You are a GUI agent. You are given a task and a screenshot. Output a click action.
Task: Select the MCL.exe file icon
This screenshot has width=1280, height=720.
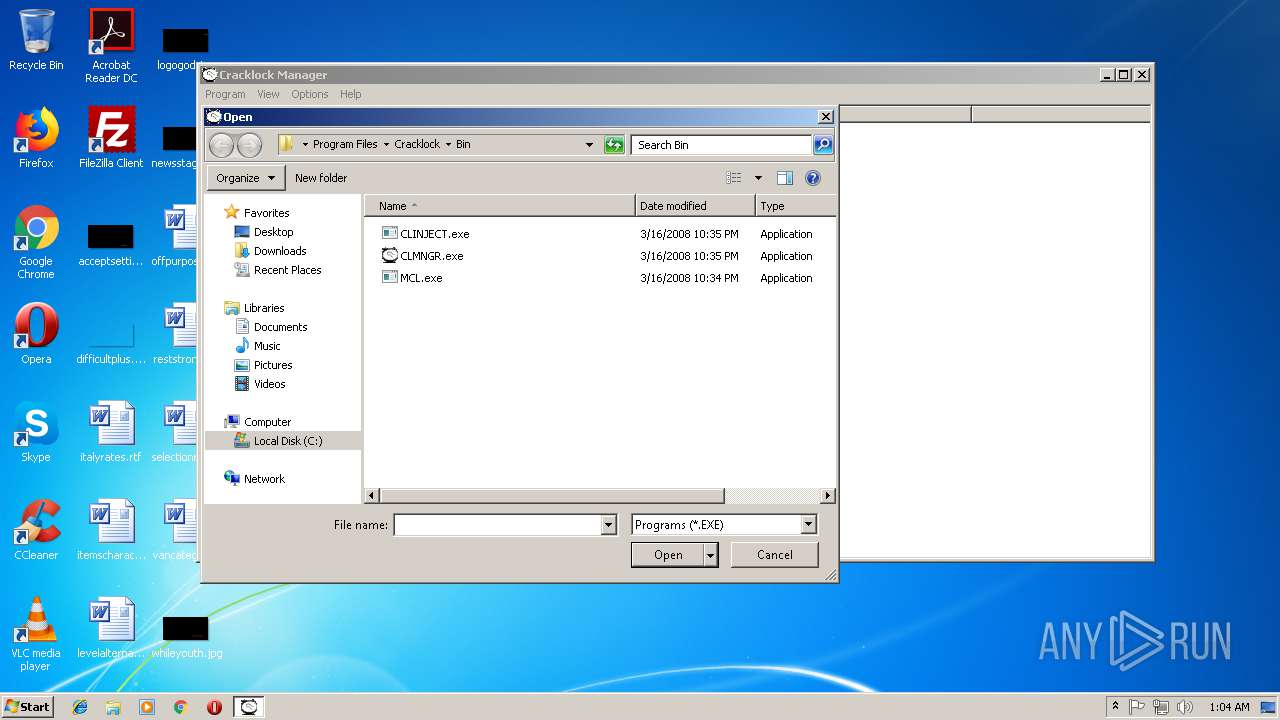tap(390, 277)
